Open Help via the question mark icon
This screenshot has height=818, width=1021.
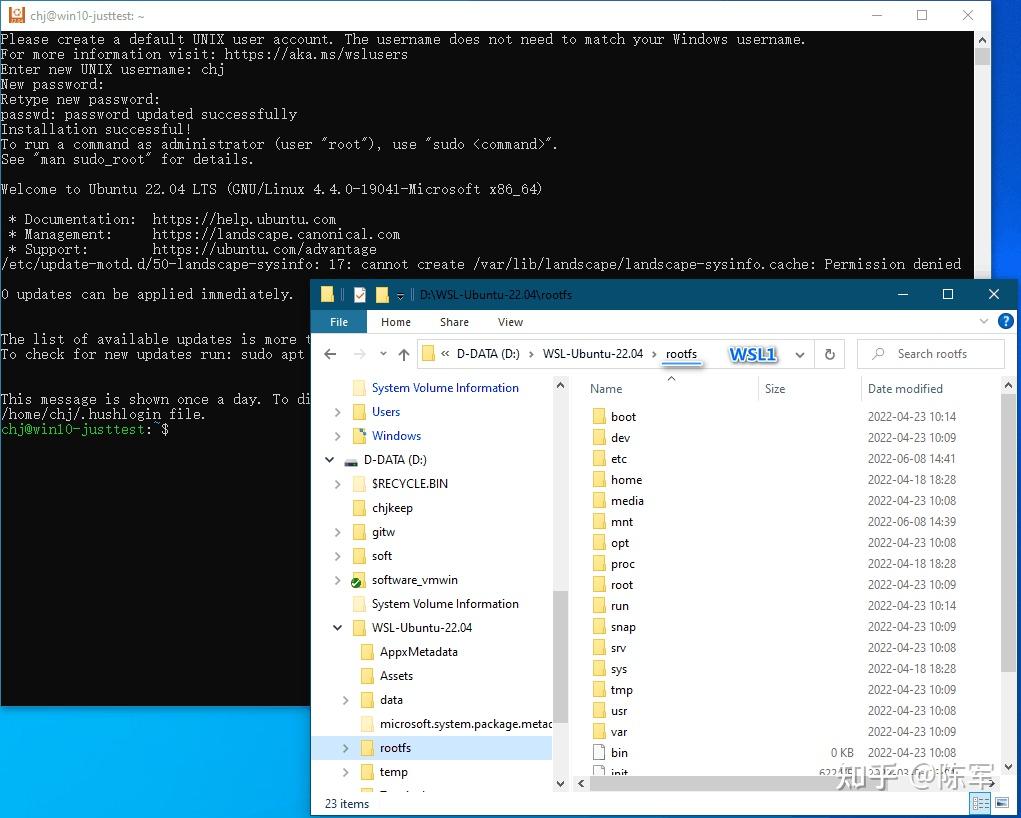pos(1006,321)
